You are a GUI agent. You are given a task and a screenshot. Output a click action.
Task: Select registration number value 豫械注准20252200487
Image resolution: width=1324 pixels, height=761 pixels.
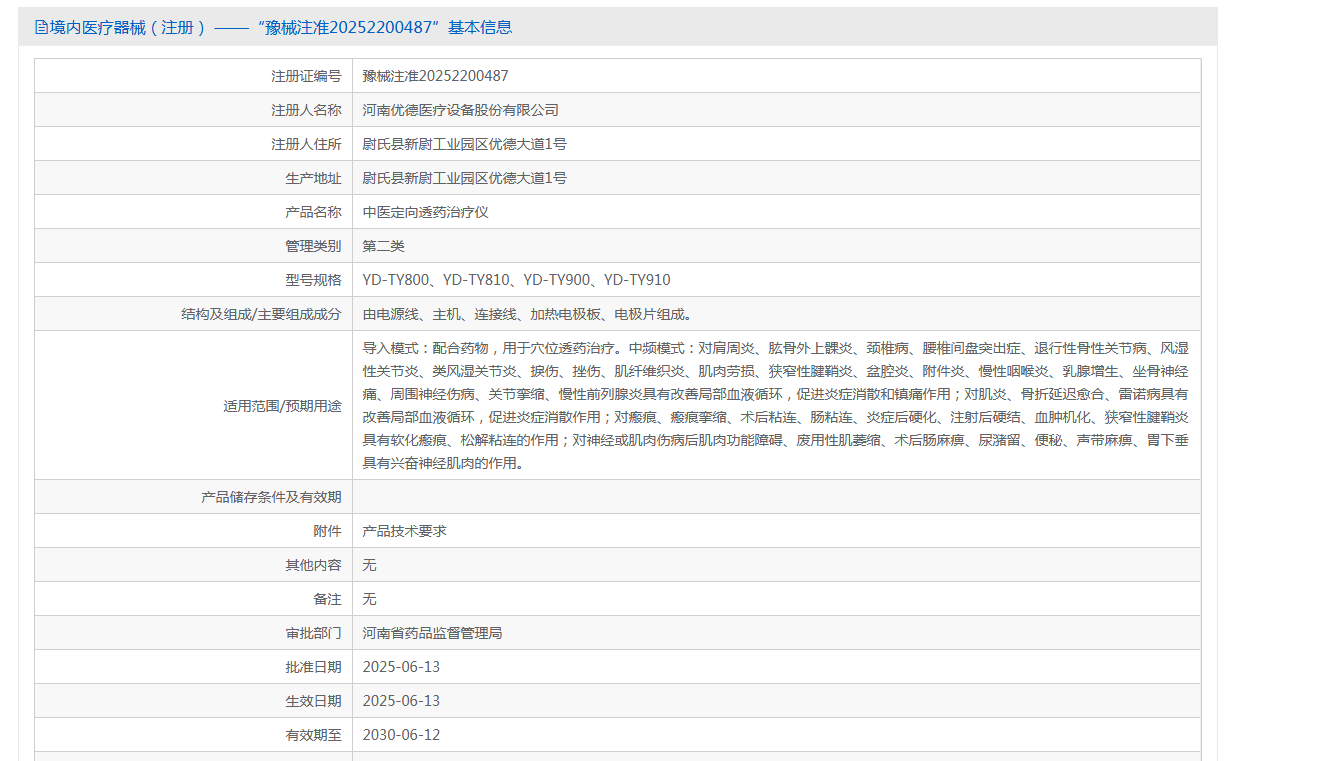(435, 76)
